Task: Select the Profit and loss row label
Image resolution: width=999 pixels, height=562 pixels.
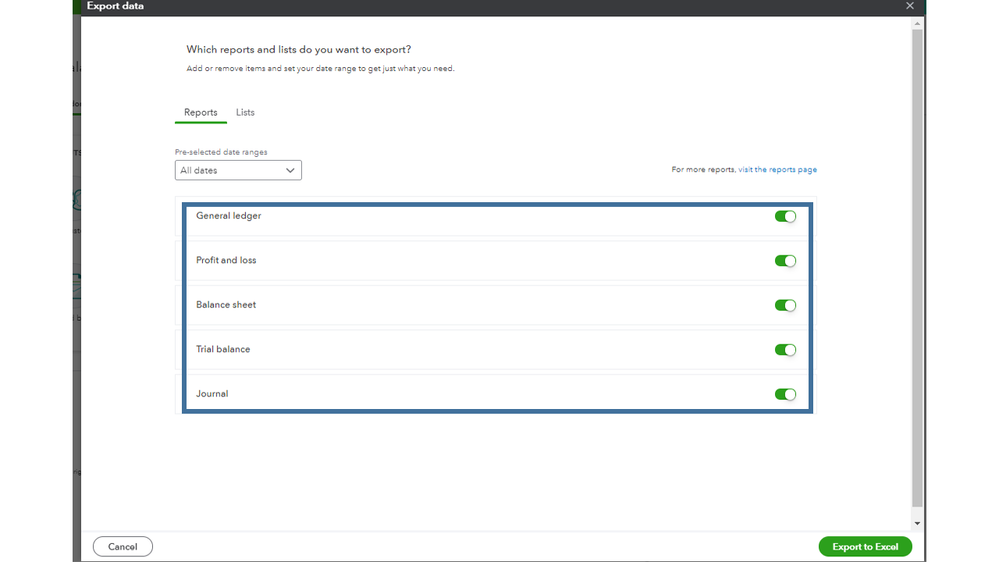Action: pos(226,261)
